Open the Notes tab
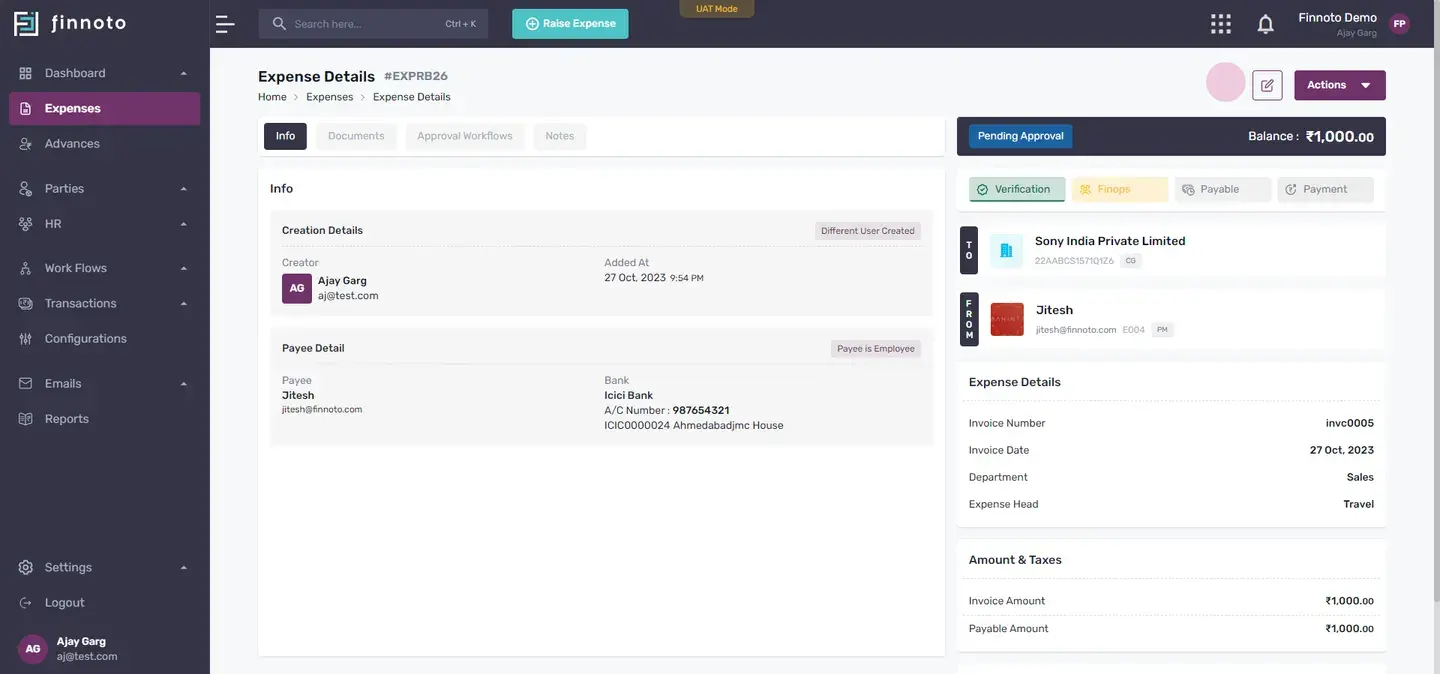1440x674 pixels. [560, 136]
